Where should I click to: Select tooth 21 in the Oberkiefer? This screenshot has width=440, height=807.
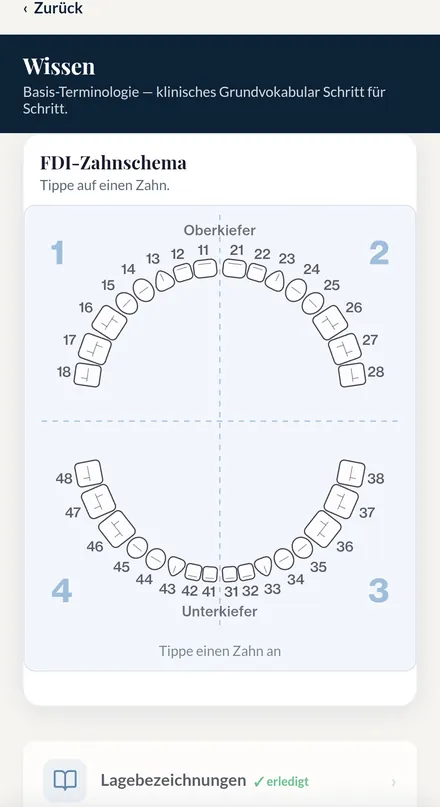click(234, 269)
